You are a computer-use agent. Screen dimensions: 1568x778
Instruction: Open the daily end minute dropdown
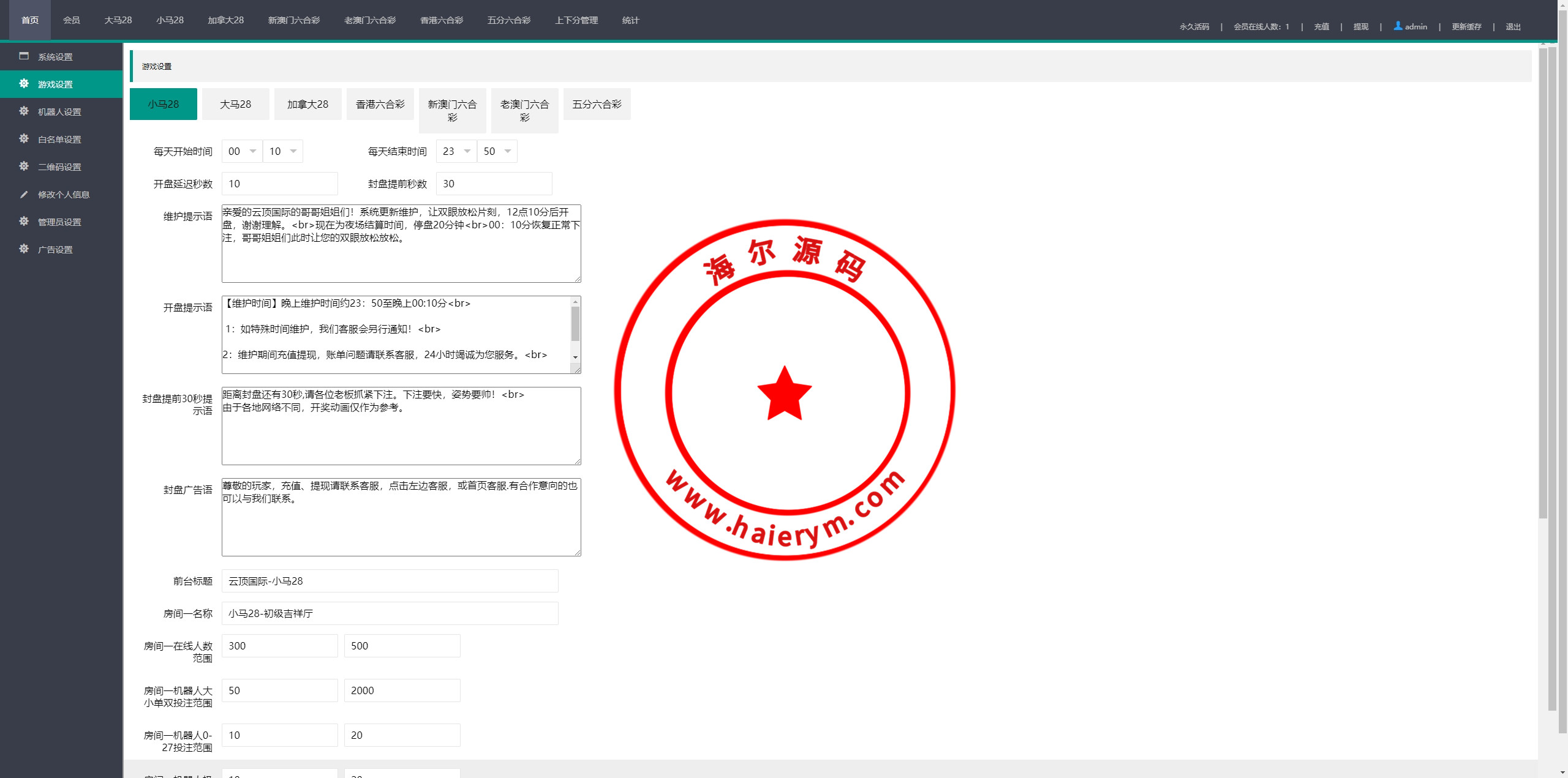pos(497,151)
